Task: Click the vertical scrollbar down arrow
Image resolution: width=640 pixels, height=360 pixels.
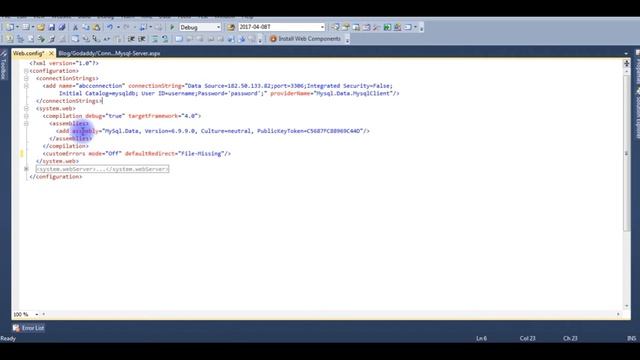Action: click(627, 306)
